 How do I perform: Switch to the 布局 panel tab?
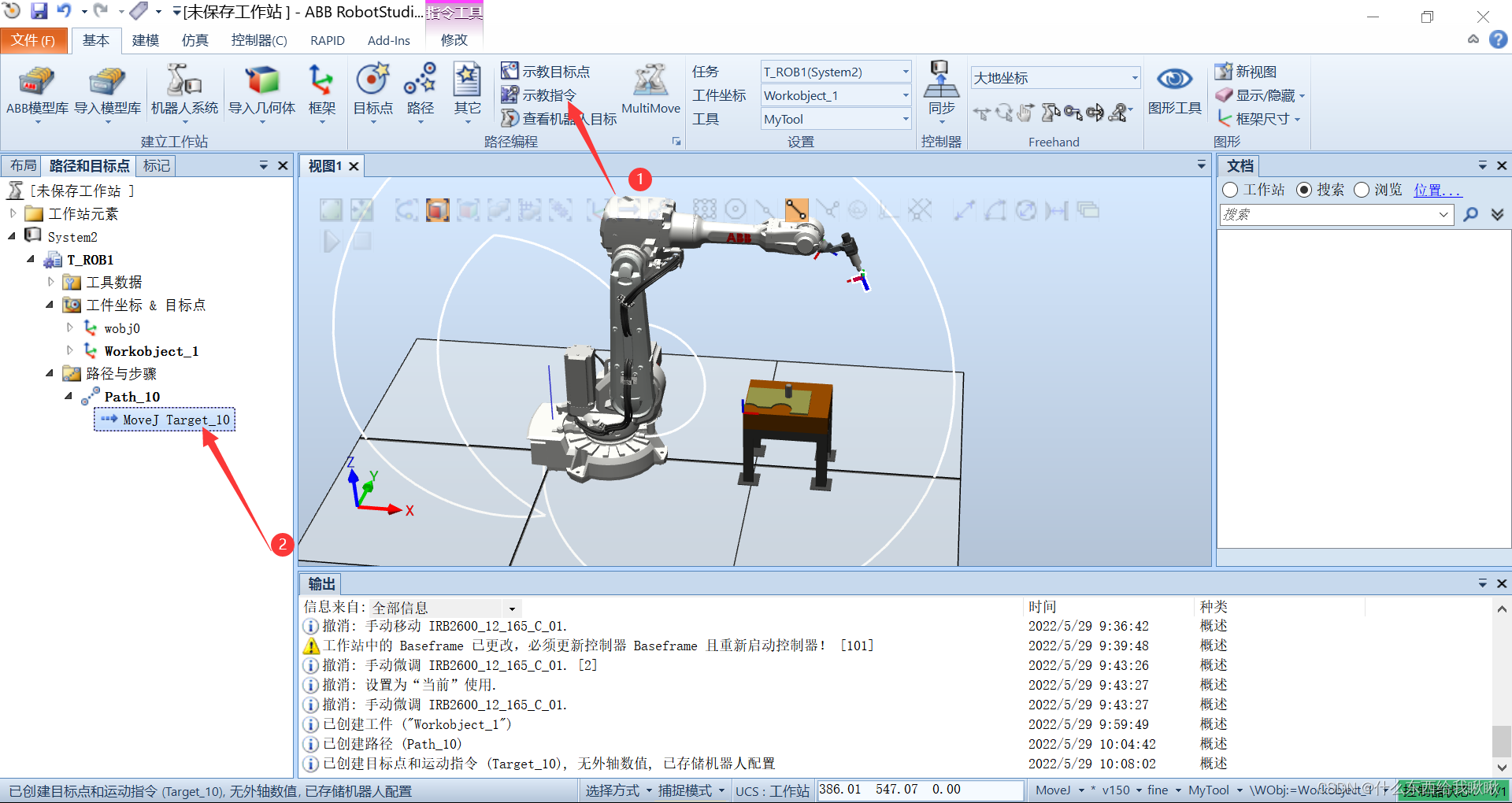[x=23, y=166]
